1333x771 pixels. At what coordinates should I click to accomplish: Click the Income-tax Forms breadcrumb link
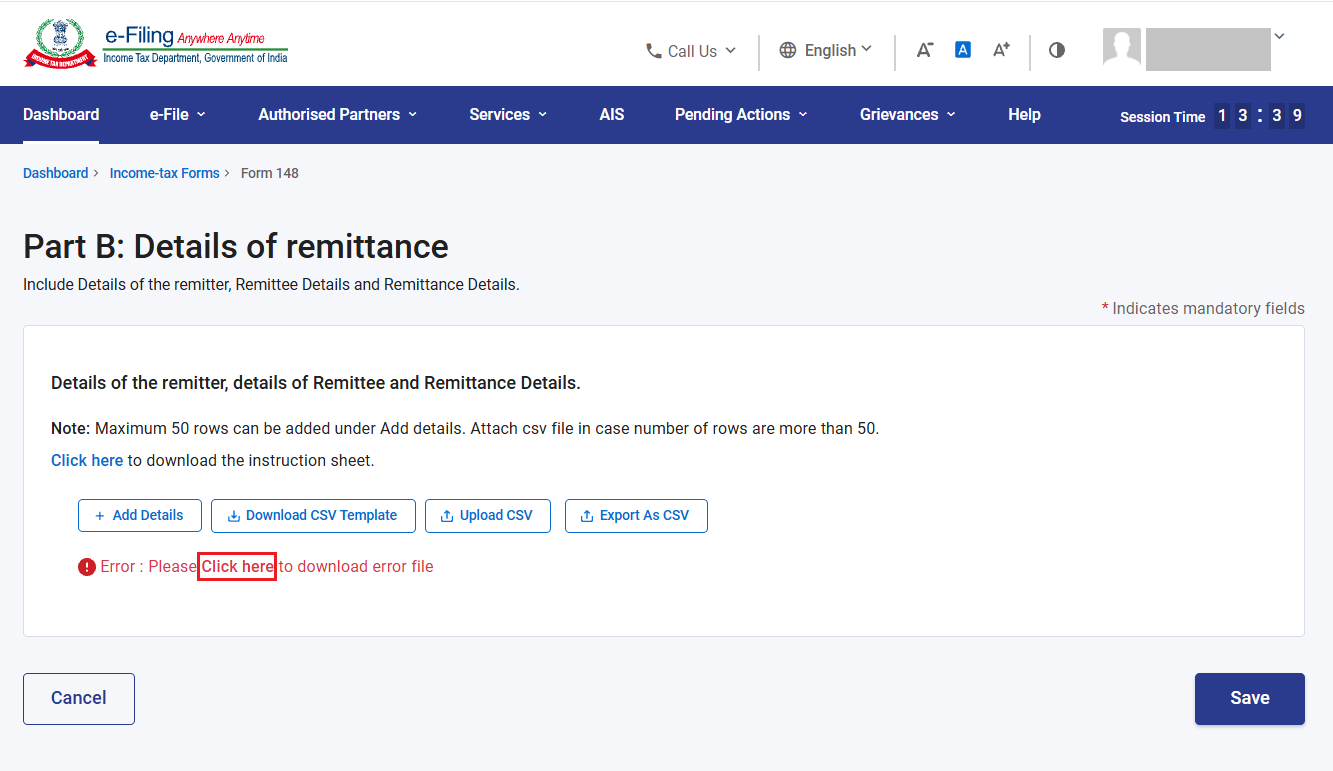165,173
